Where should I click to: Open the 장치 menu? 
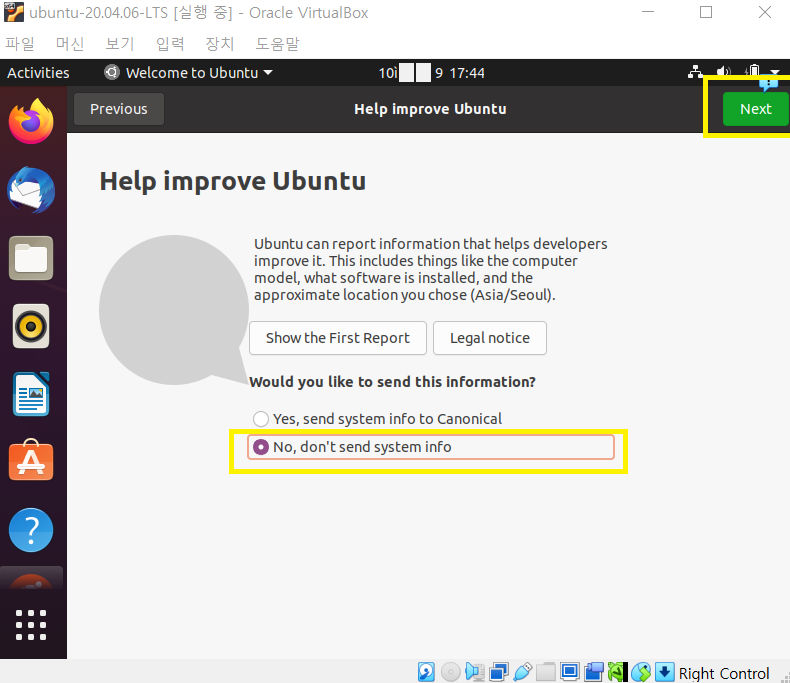pos(220,44)
